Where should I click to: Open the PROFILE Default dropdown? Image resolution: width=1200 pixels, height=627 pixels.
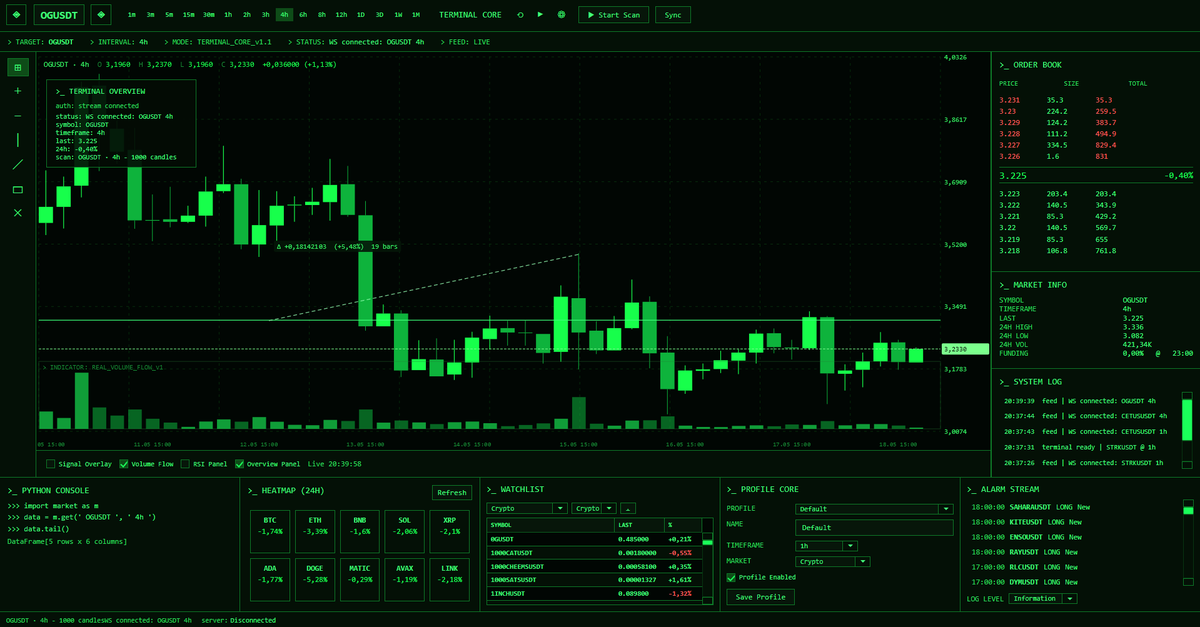874,509
